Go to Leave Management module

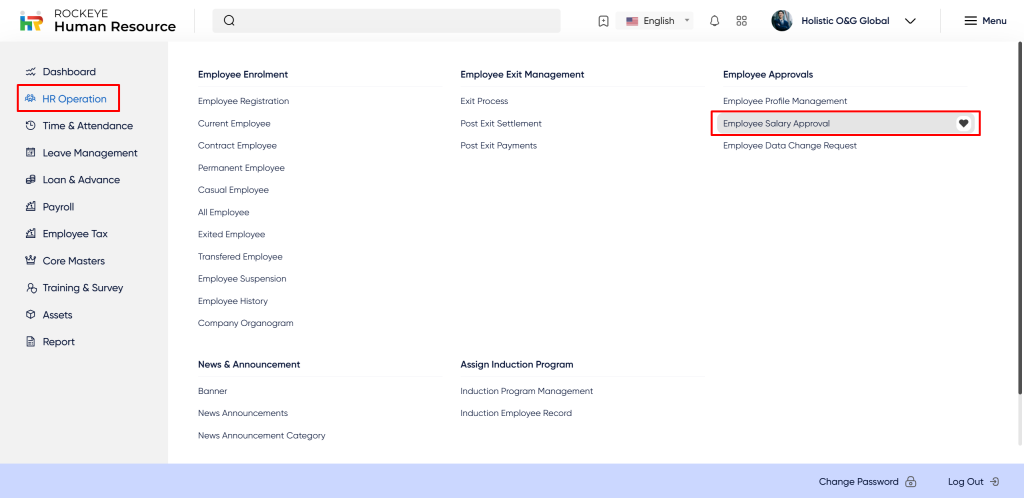89,153
